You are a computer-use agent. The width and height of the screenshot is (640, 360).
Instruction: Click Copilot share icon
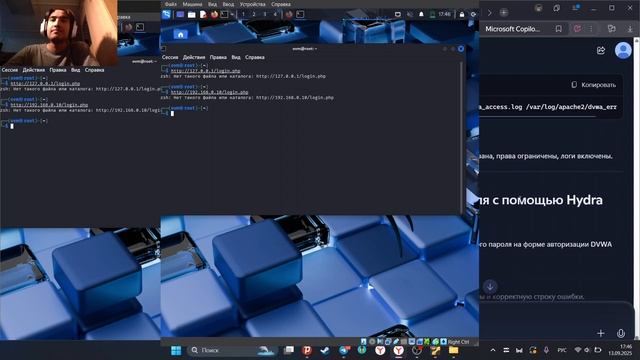click(x=601, y=51)
